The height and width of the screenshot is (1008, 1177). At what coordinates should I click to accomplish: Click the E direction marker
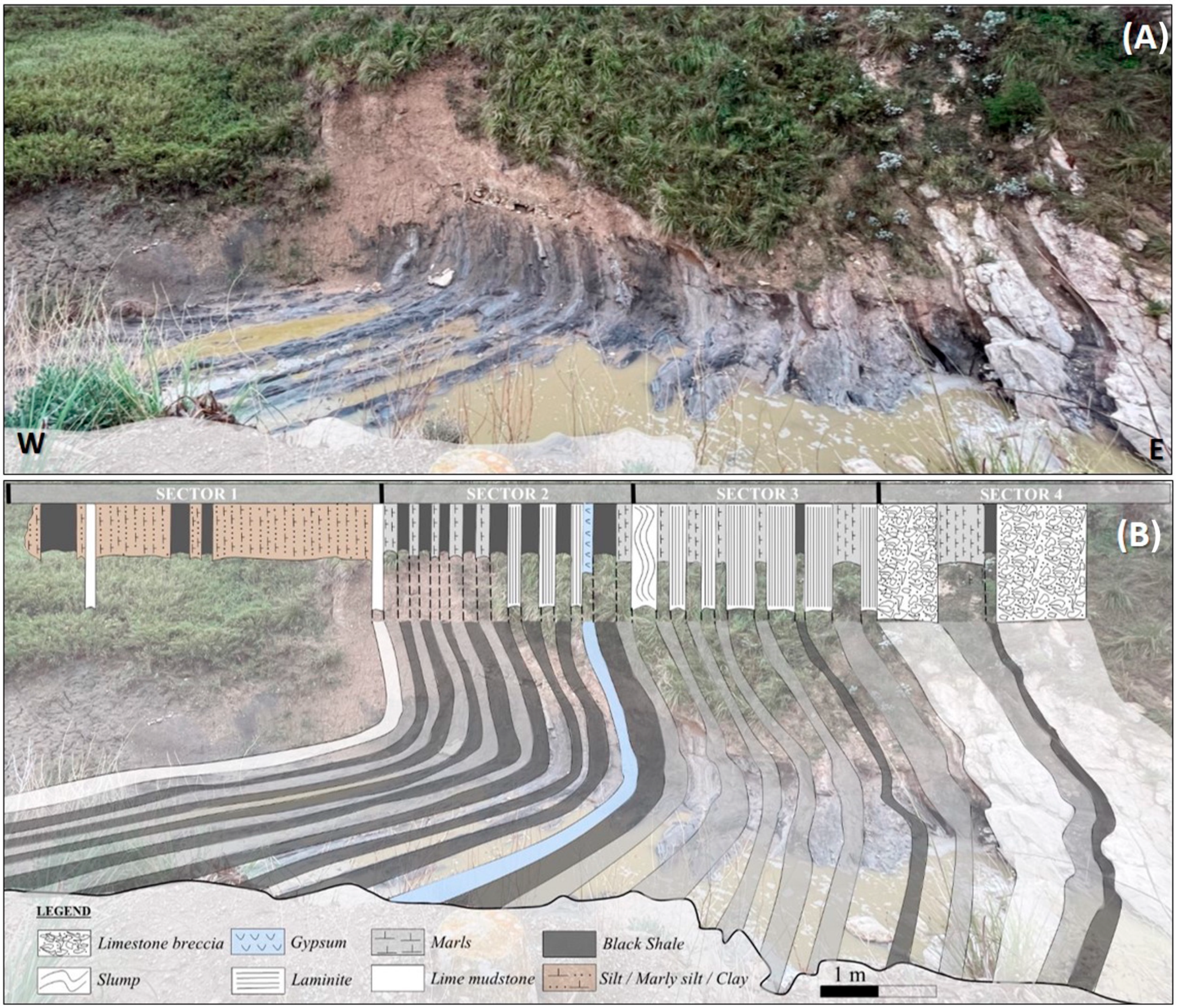click(x=1155, y=450)
